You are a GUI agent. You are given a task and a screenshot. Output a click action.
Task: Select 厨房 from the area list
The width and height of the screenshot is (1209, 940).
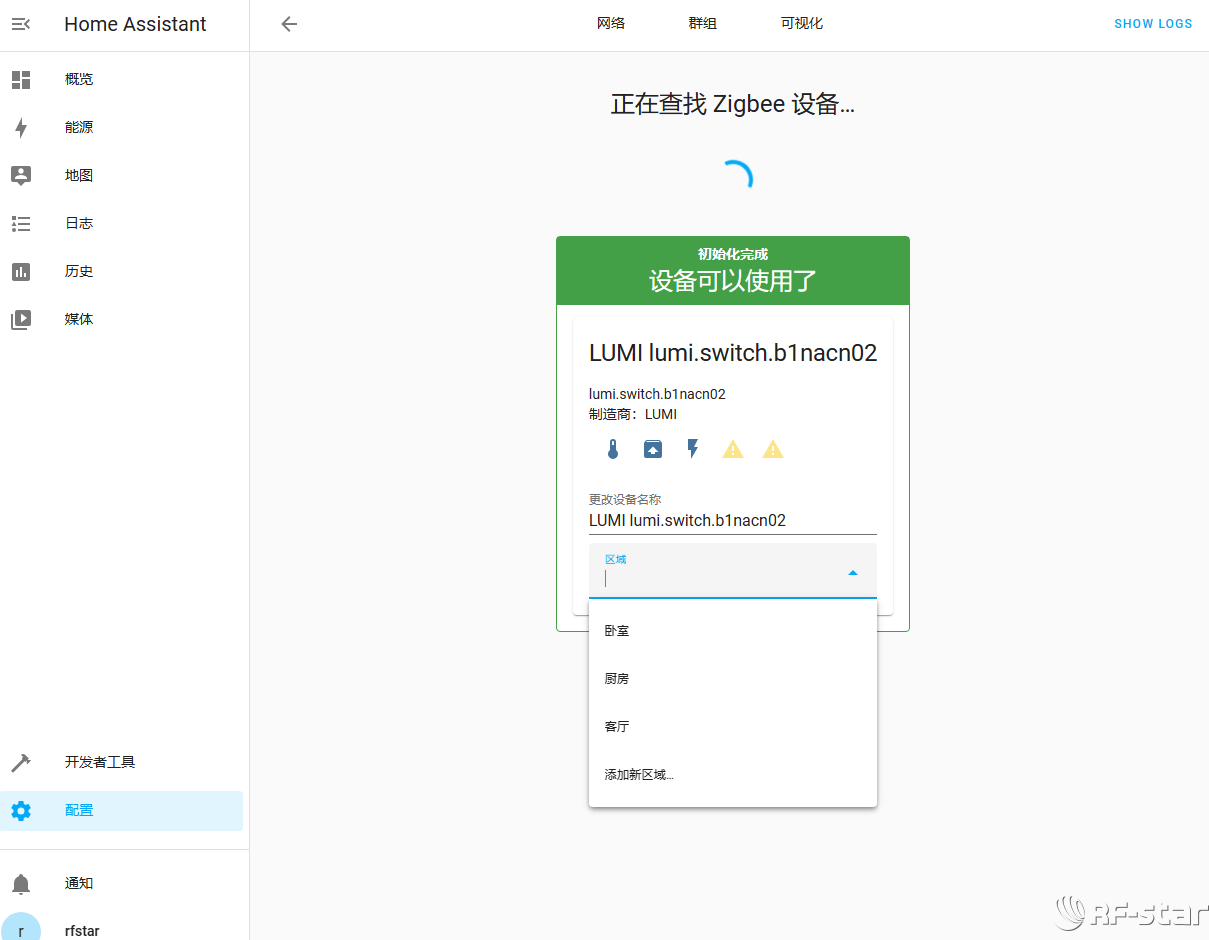(733, 679)
